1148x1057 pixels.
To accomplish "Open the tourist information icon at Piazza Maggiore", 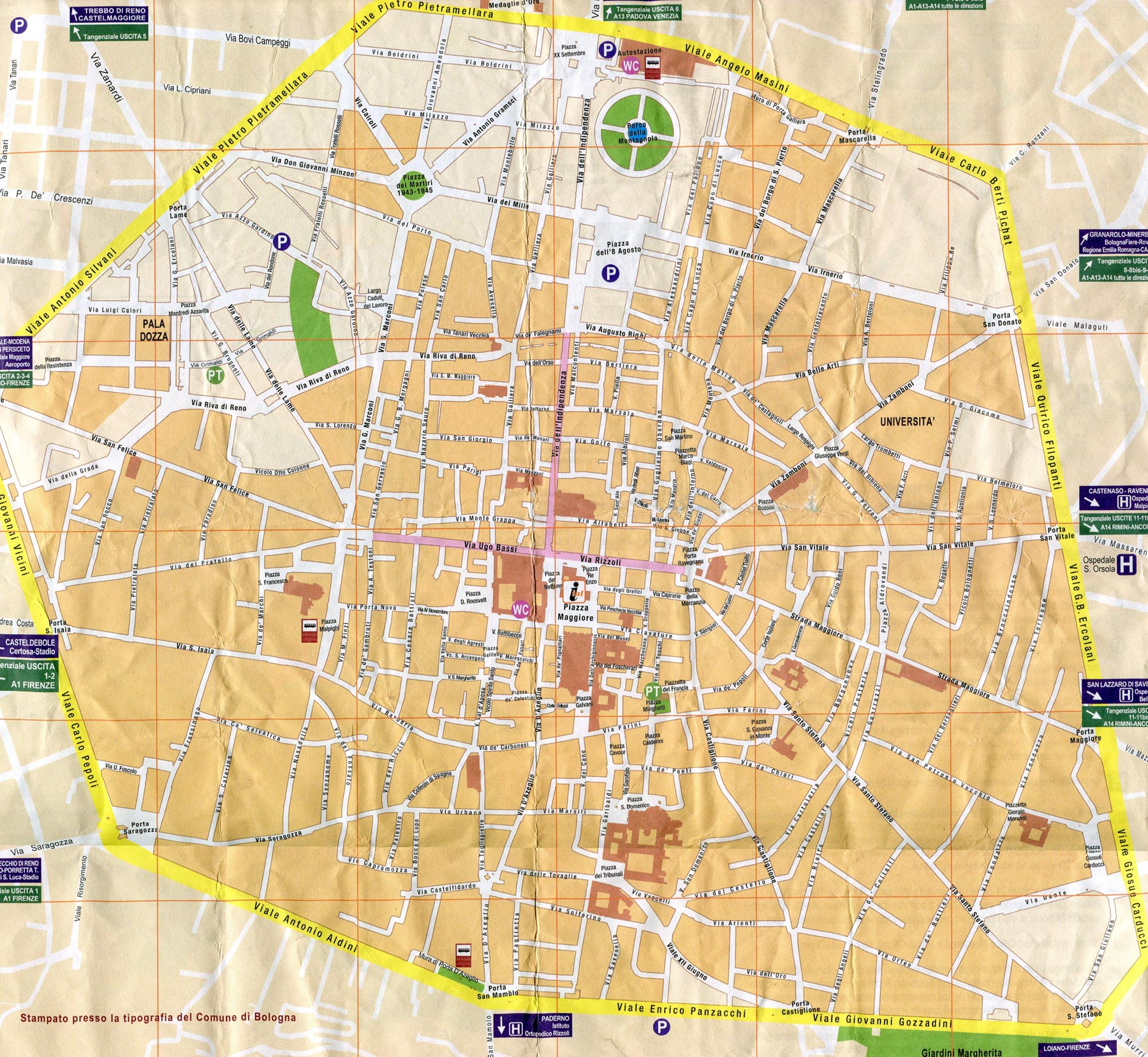I will click(x=576, y=592).
